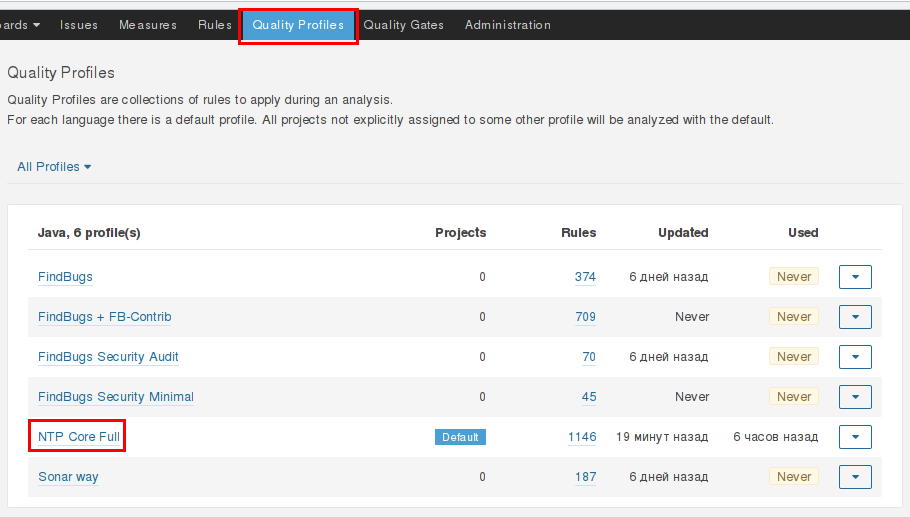Viewport: 910px width, 517px height.
Task: Click the Updated column header
Action: point(683,233)
